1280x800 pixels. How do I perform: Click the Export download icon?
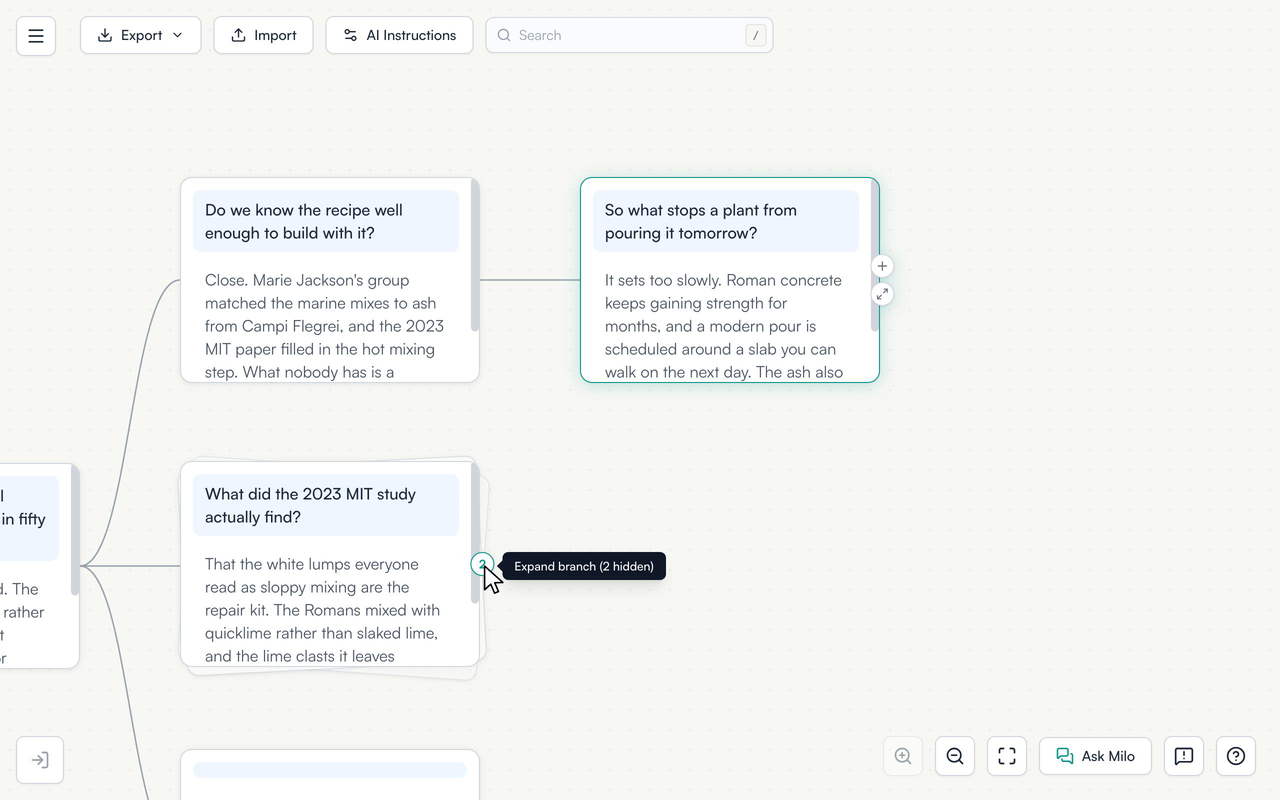click(x=105, y=35)
